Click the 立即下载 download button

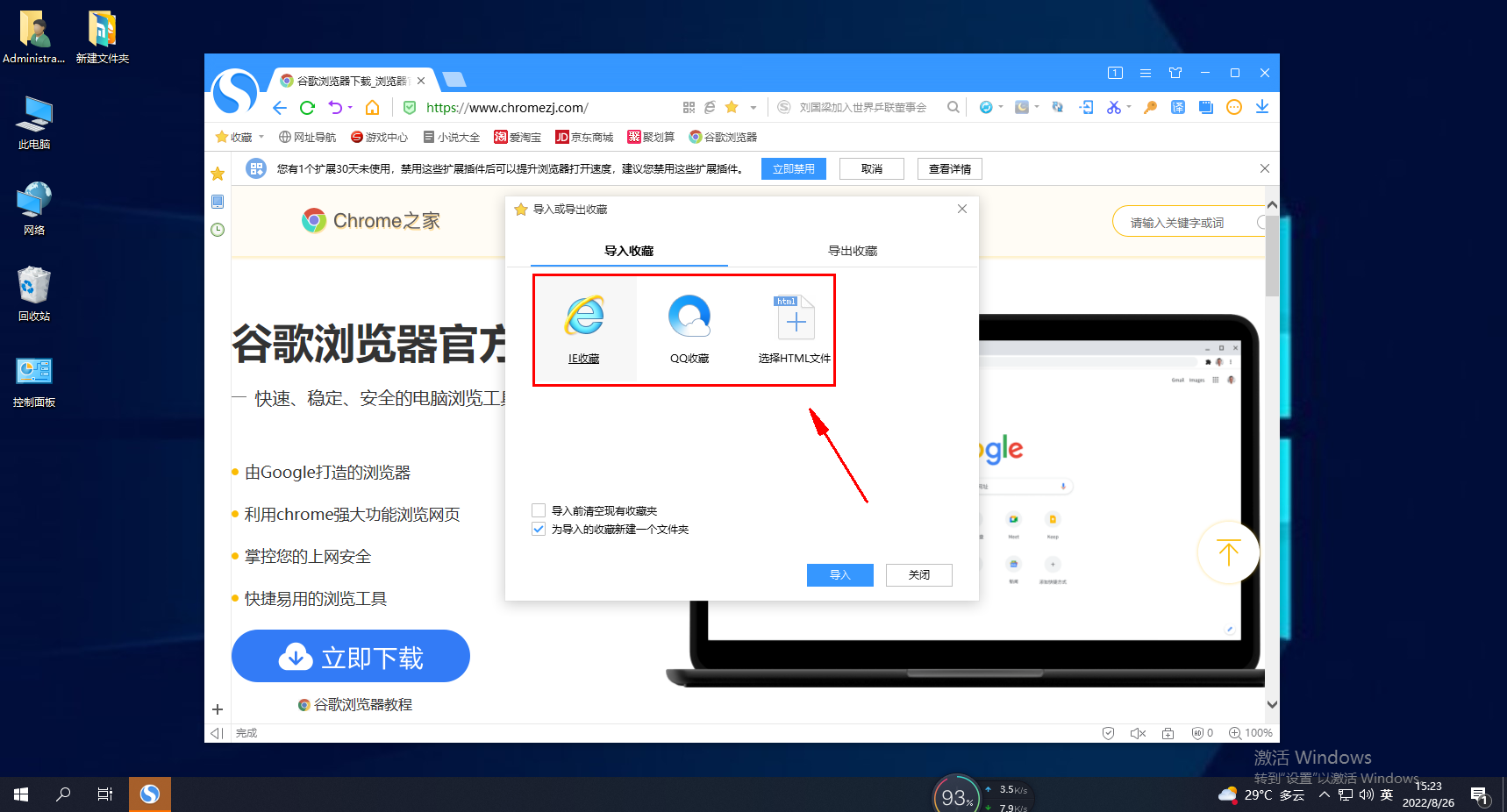coord(351,656)
